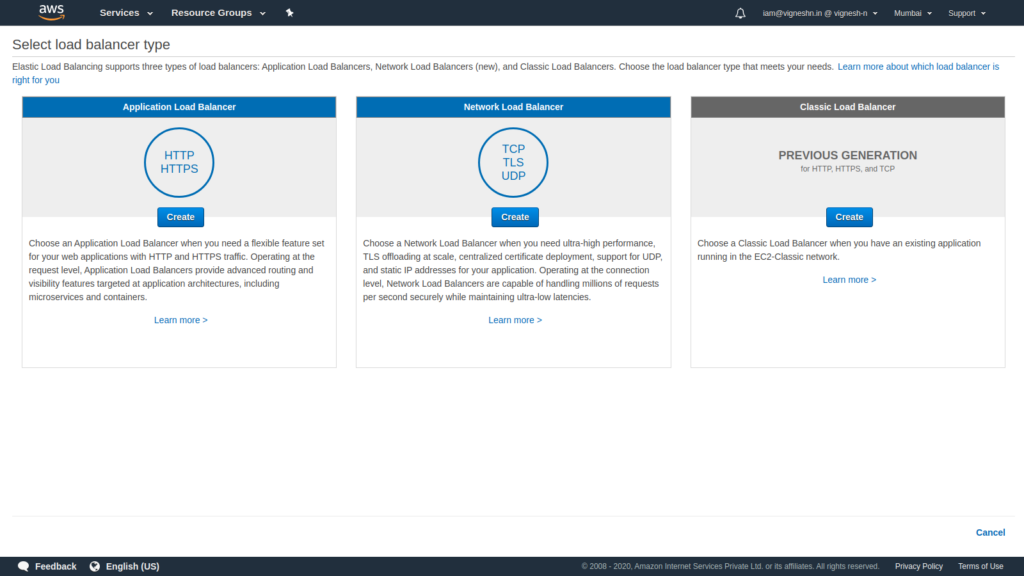The width and height of the screenshot is (1024, 576).
Task: Click the Cancel link
Action: (990, 532)
